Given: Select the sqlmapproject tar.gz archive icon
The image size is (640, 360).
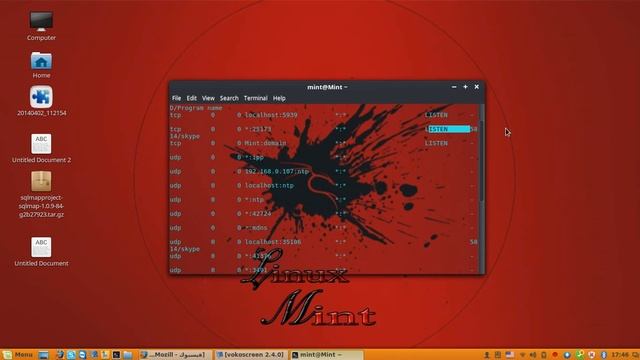Looking at the screenshot, I should (x=41, y=194).
